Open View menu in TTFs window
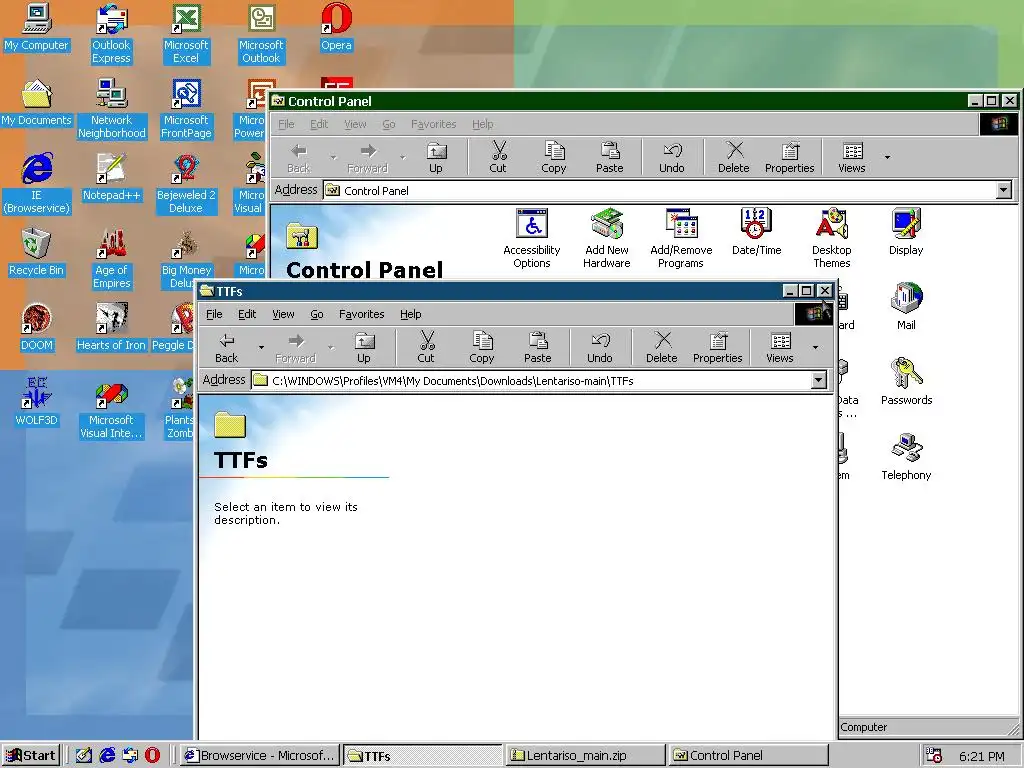1024x768 pixels. 283,314
